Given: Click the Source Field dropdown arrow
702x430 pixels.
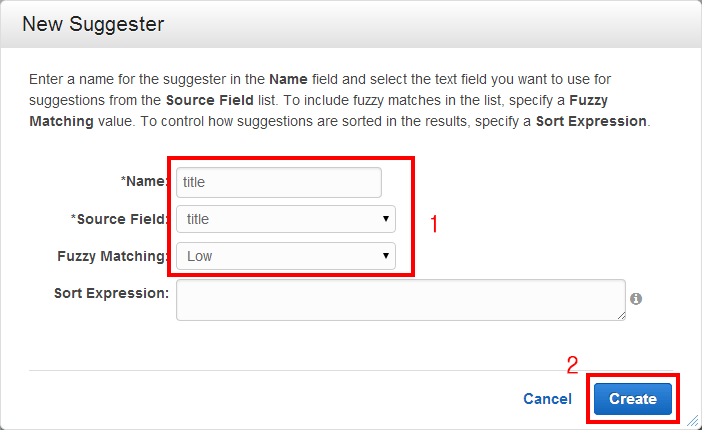Looking at the screenshot, I should (385, 219).
